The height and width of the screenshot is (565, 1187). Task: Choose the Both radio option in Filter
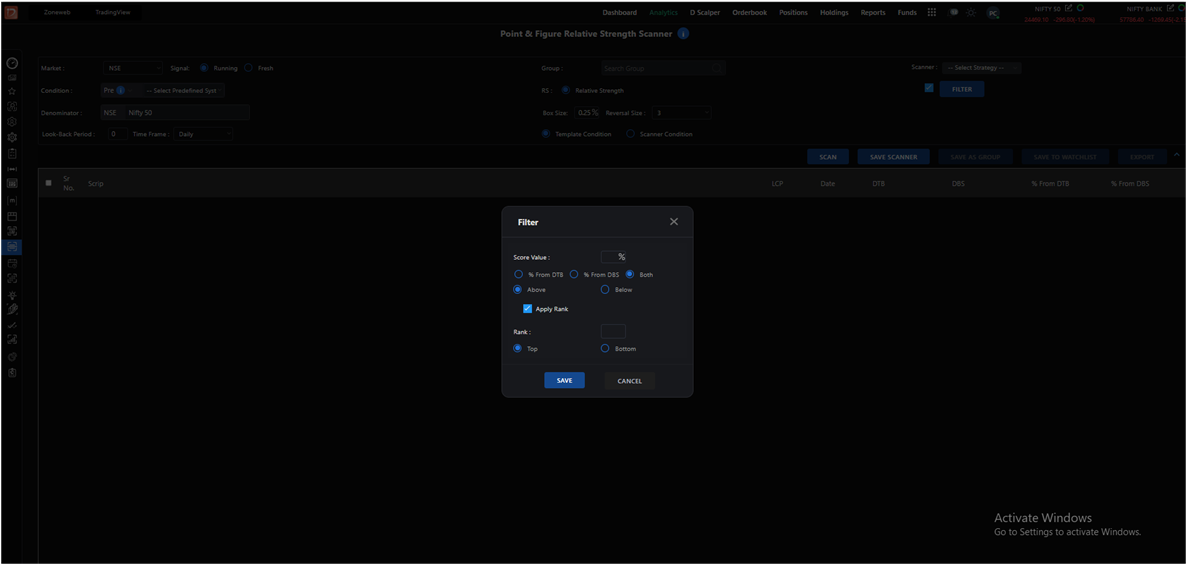pos(630,274)
